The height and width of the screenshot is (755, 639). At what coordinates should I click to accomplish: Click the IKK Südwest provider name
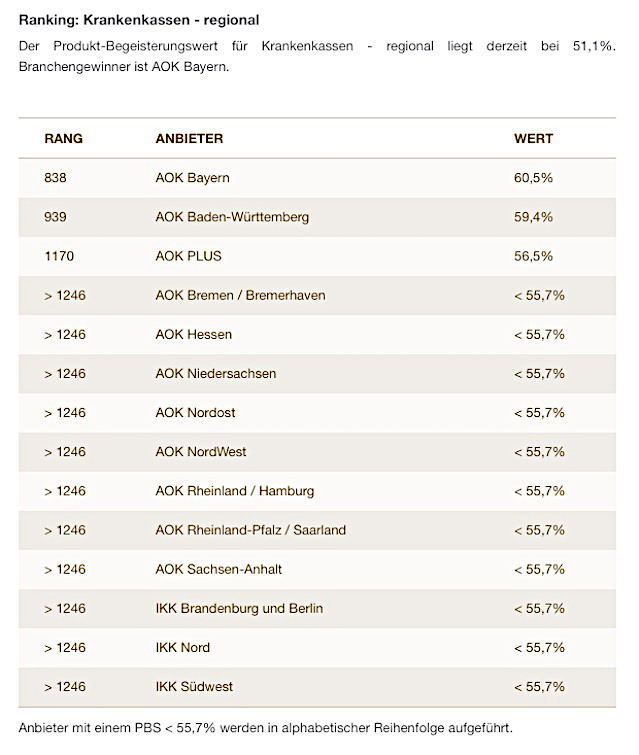pyautogui.click(x=194, y=686)
